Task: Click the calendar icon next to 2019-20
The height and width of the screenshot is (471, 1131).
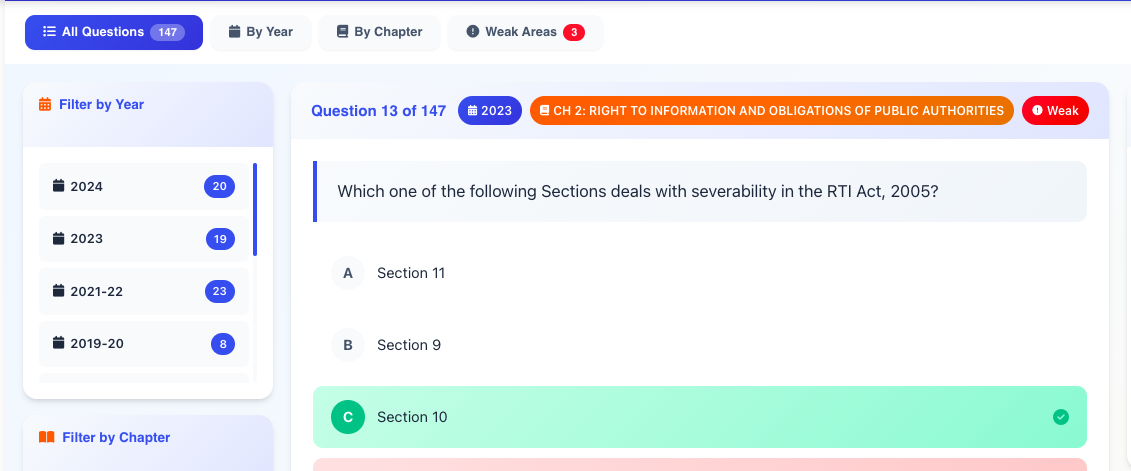Action: click(59, 343)
